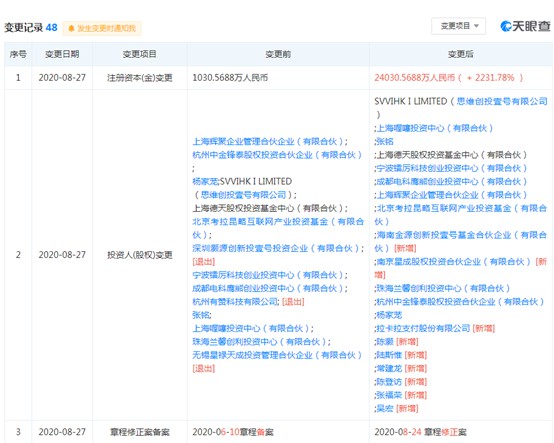
Task: Open 深圳灏源创新投壹号投资企业 link
Action: [276, 248]
